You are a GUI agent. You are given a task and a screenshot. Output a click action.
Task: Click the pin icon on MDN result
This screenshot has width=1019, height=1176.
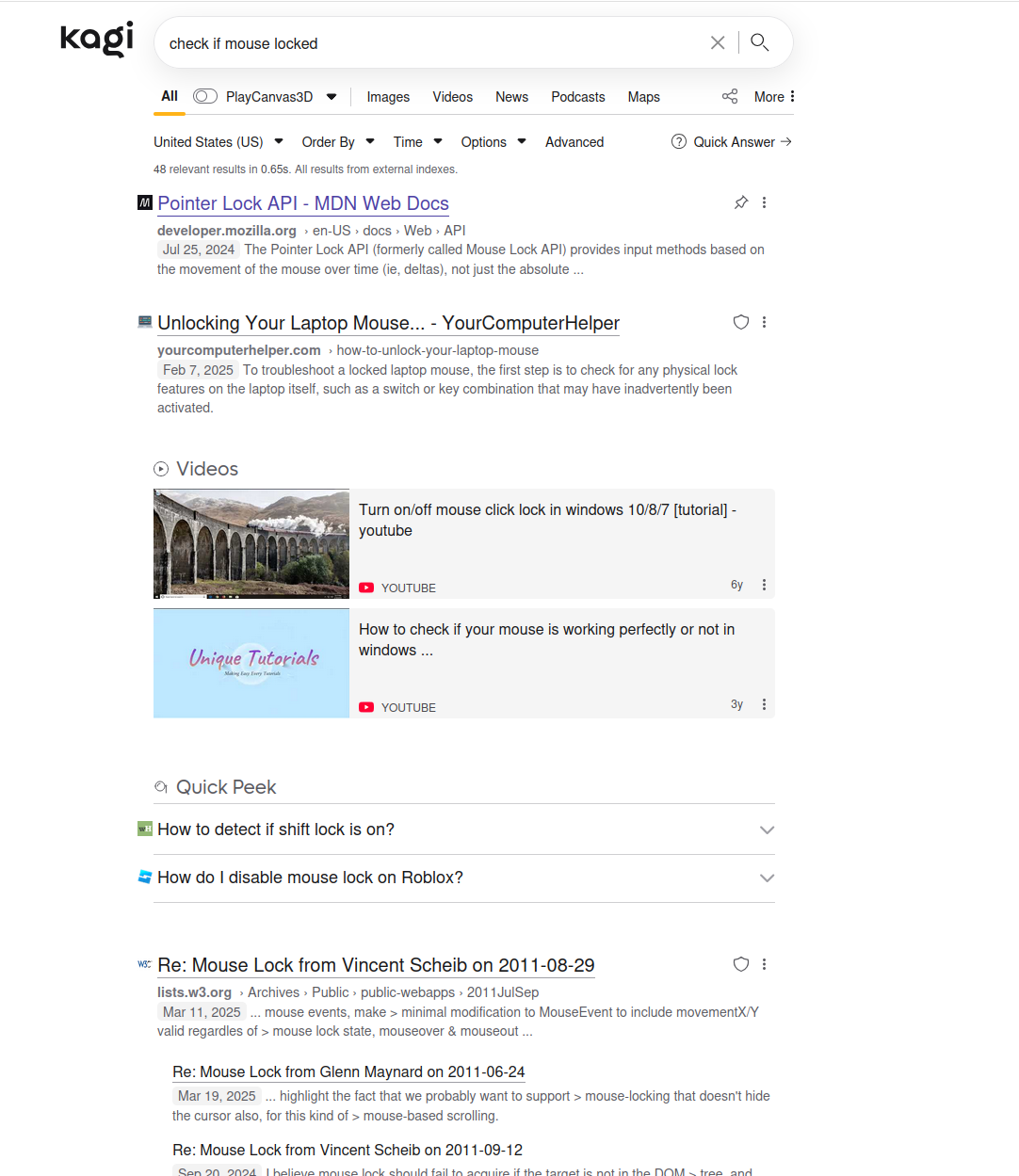point(741,202)
